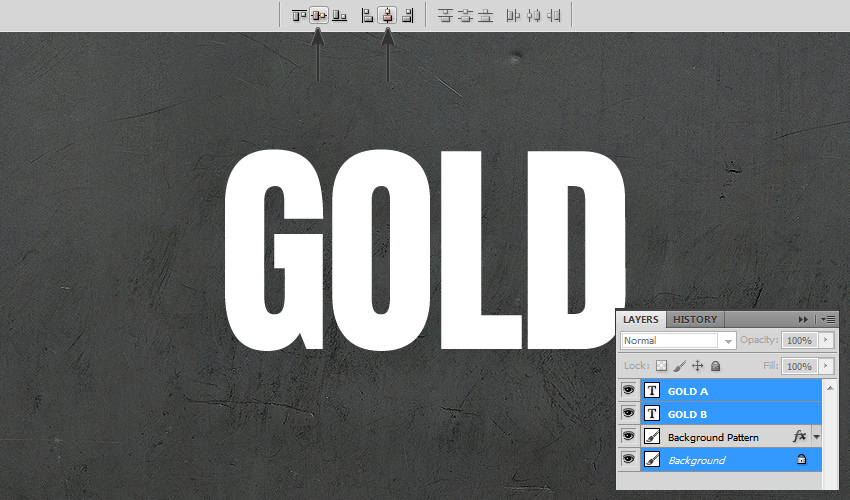
Task: Align horizontal centers of selected layers
Action: coord(387,16)
